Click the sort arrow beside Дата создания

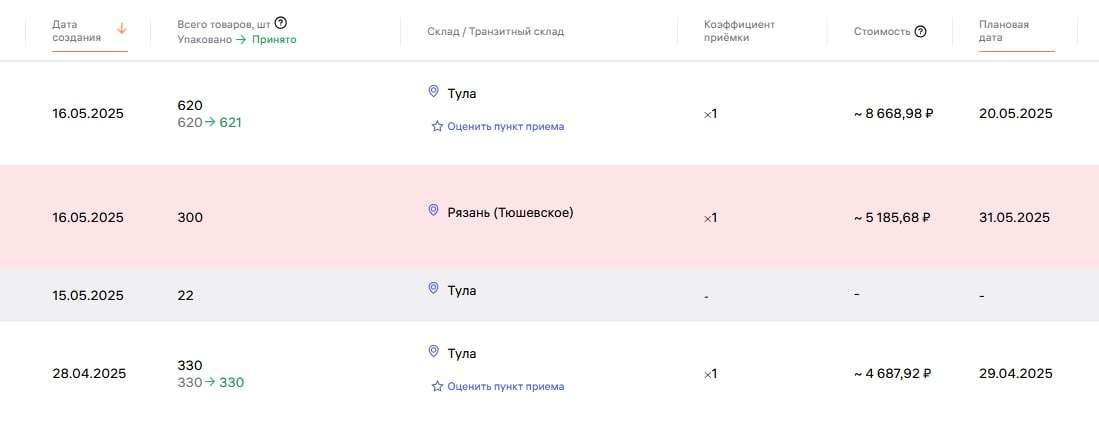pyautogui.click(x=122, y=29)
